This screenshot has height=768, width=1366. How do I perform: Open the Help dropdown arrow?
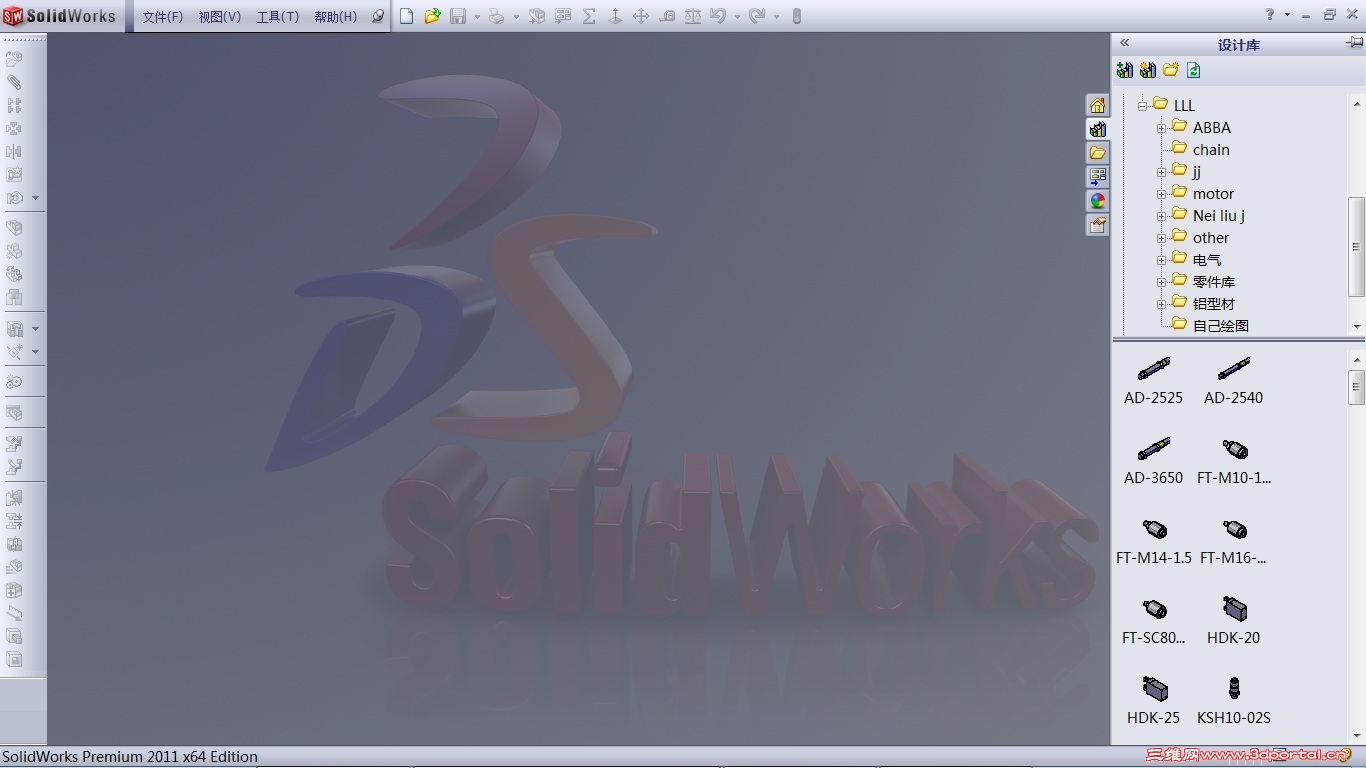tap(1287, 15)
